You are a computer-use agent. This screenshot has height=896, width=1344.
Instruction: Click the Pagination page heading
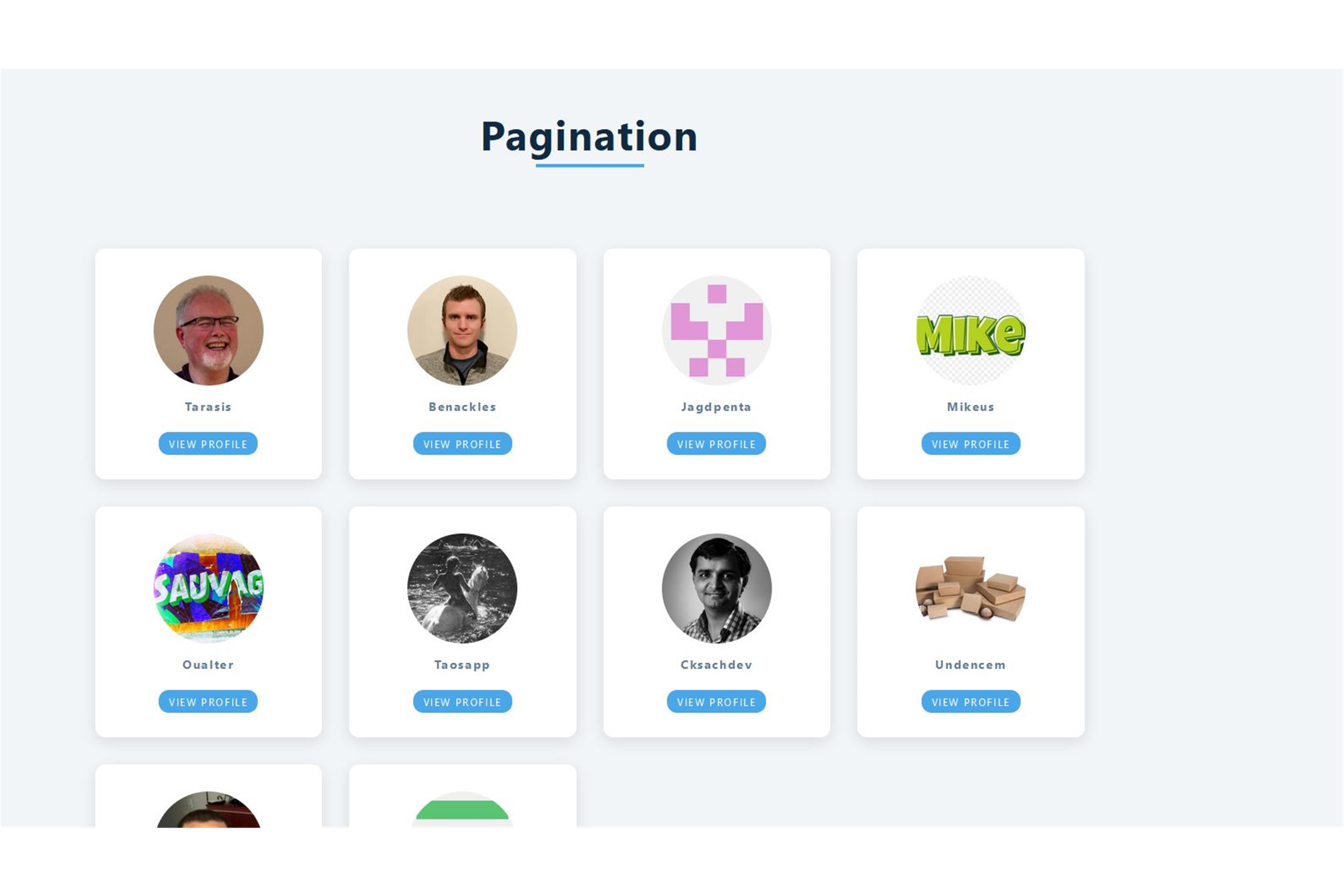pyautogui.click(x=589, y=137)
